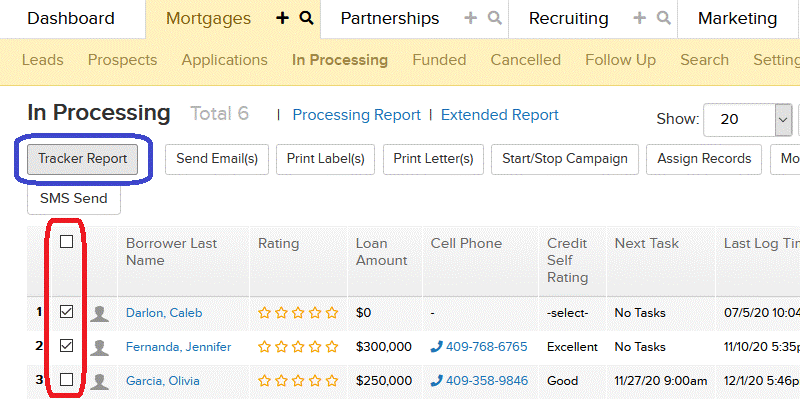
Task: Set first star rating for Garcia, Olivia
Action: click(x=264, y=381)
